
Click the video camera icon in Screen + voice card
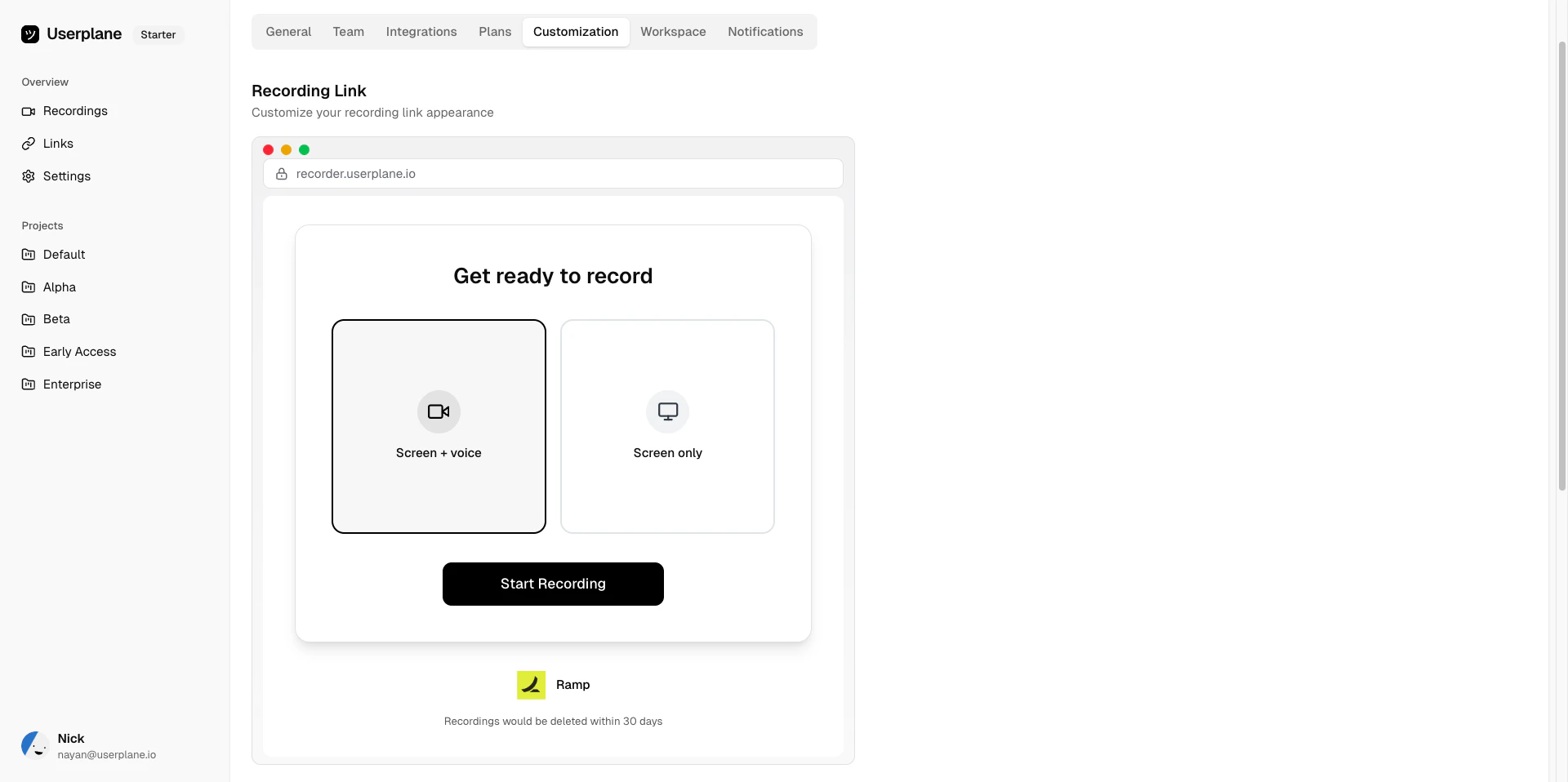pyautogui.click(x=439, y=411)
